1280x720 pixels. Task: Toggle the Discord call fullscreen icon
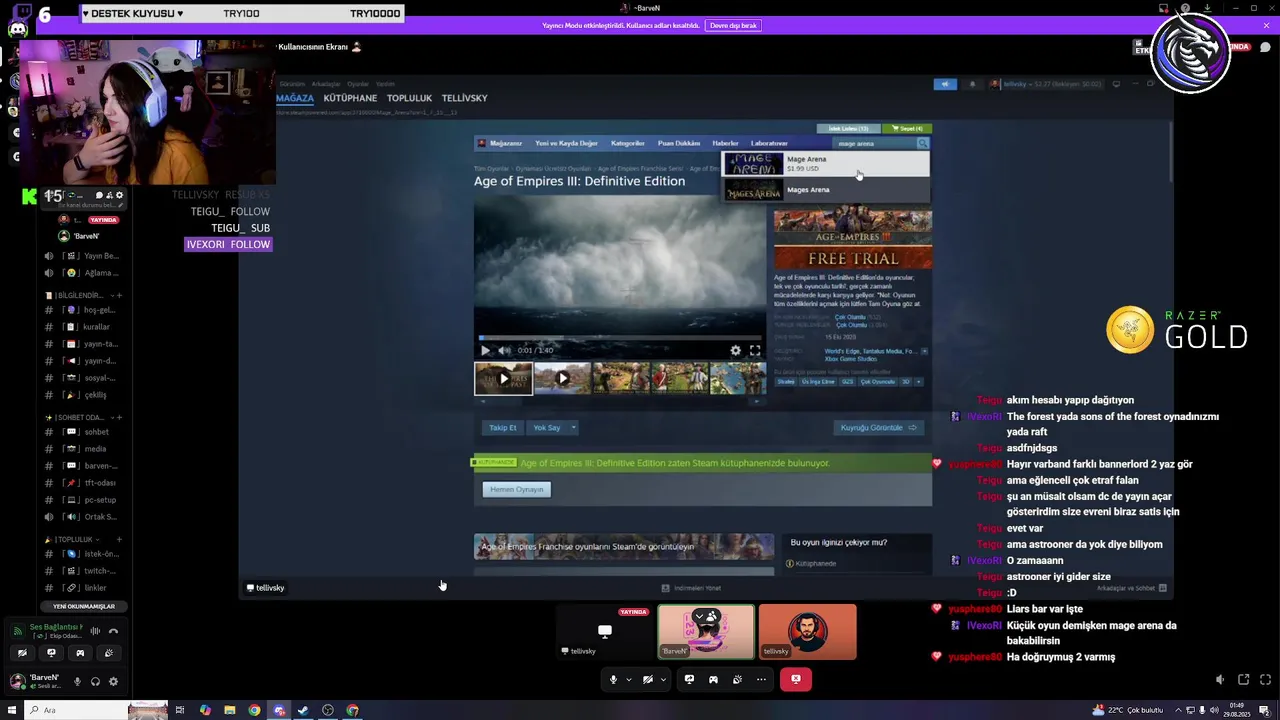click(1265, 680)
